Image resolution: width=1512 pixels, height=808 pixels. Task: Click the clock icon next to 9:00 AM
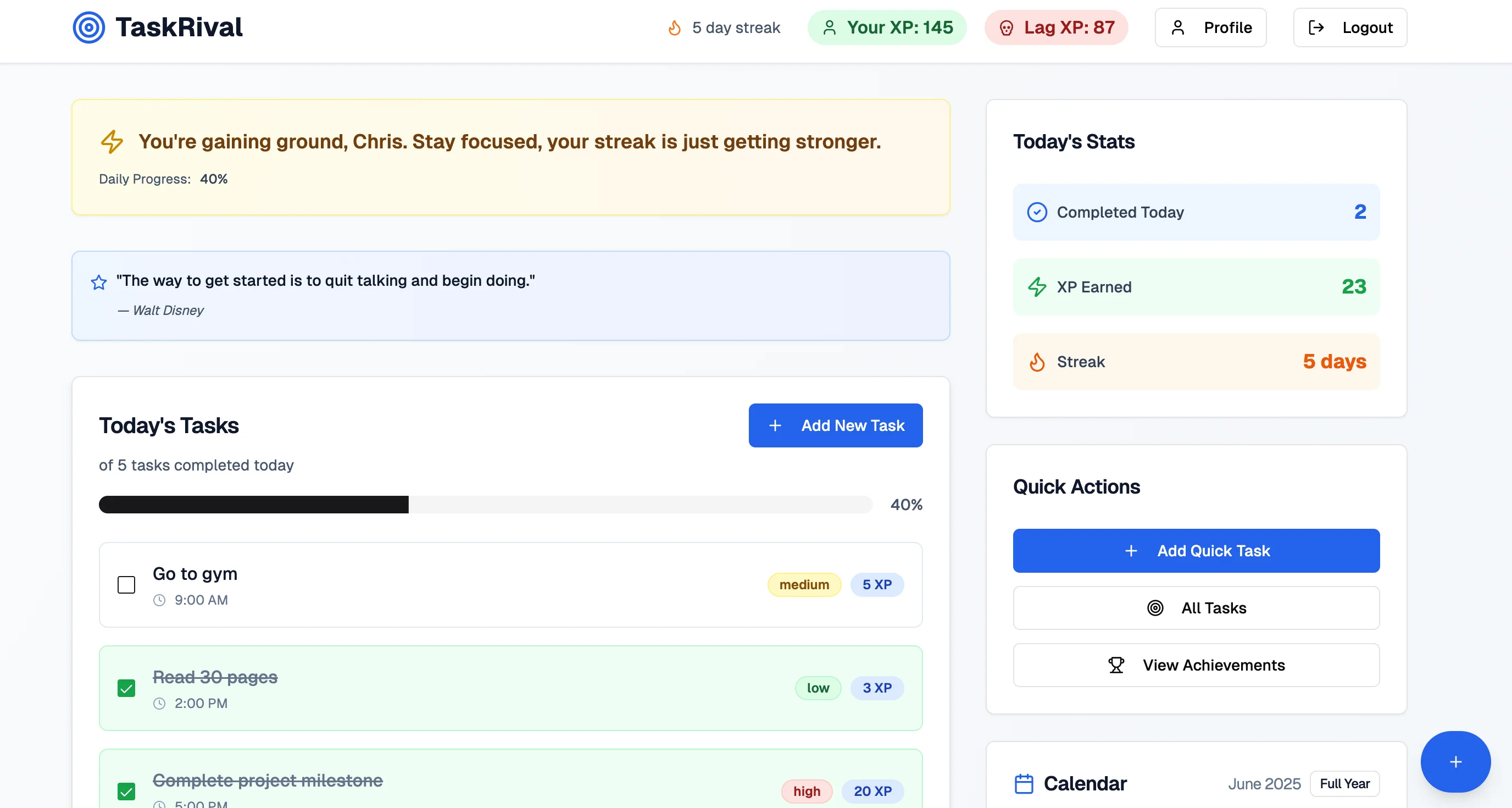coord(159,600)
